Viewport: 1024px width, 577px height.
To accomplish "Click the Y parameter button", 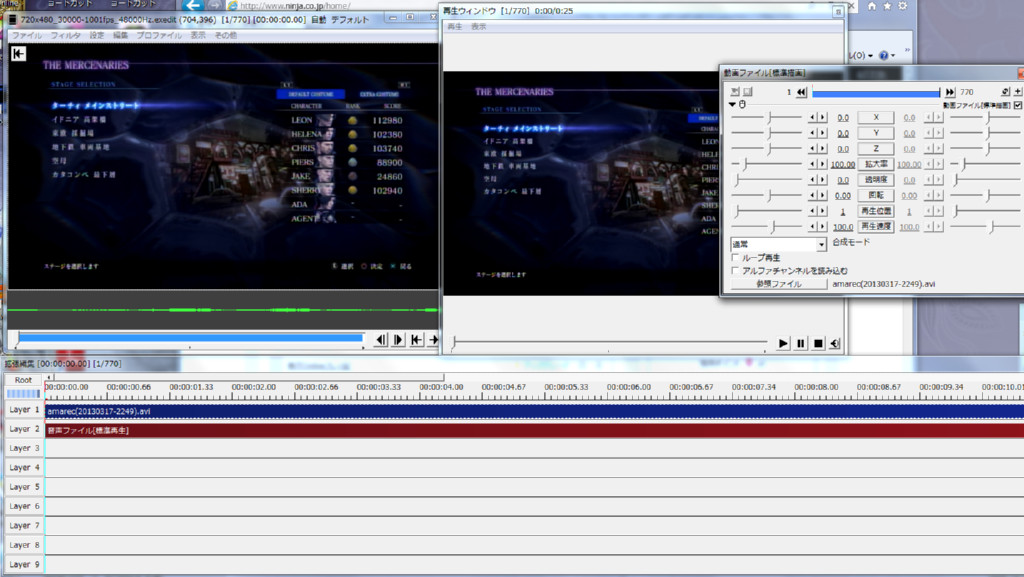I will coord(876,133).
